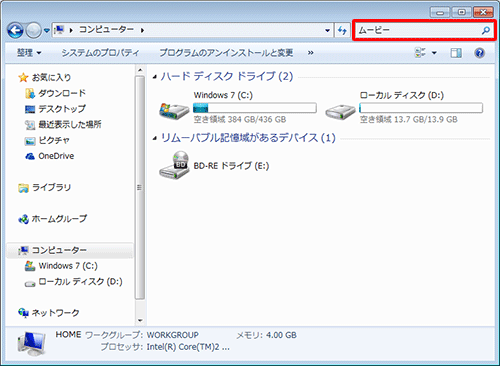Click the ホームグループ label
The width and height of the screenshot is (500, 366).
point(59,219)
